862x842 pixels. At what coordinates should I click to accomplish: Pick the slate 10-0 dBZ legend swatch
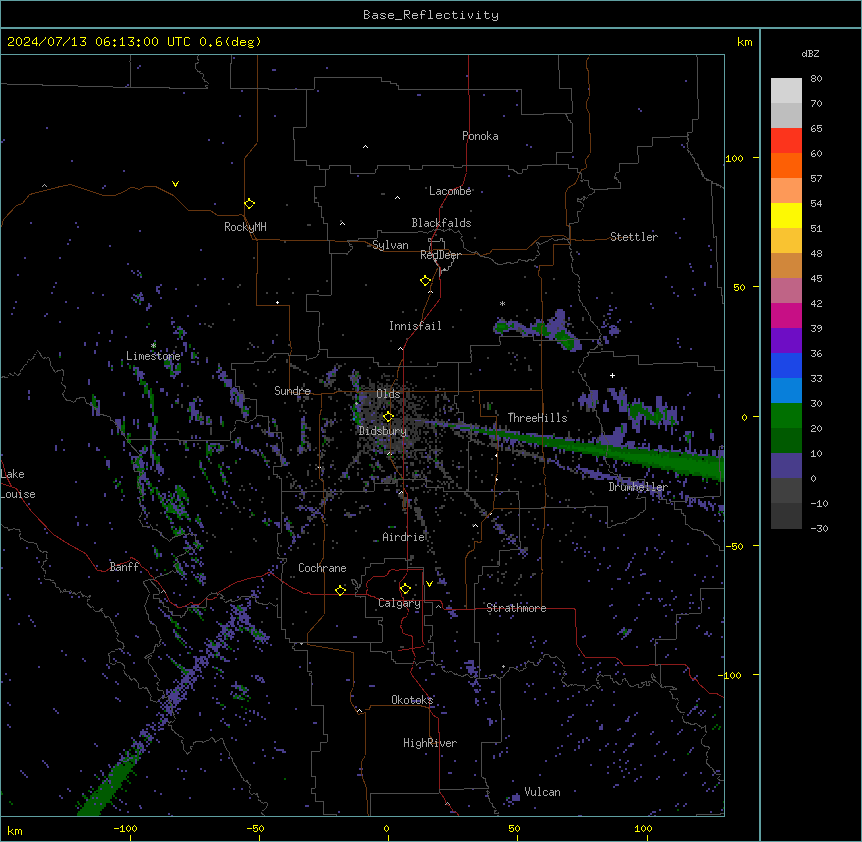786,466
